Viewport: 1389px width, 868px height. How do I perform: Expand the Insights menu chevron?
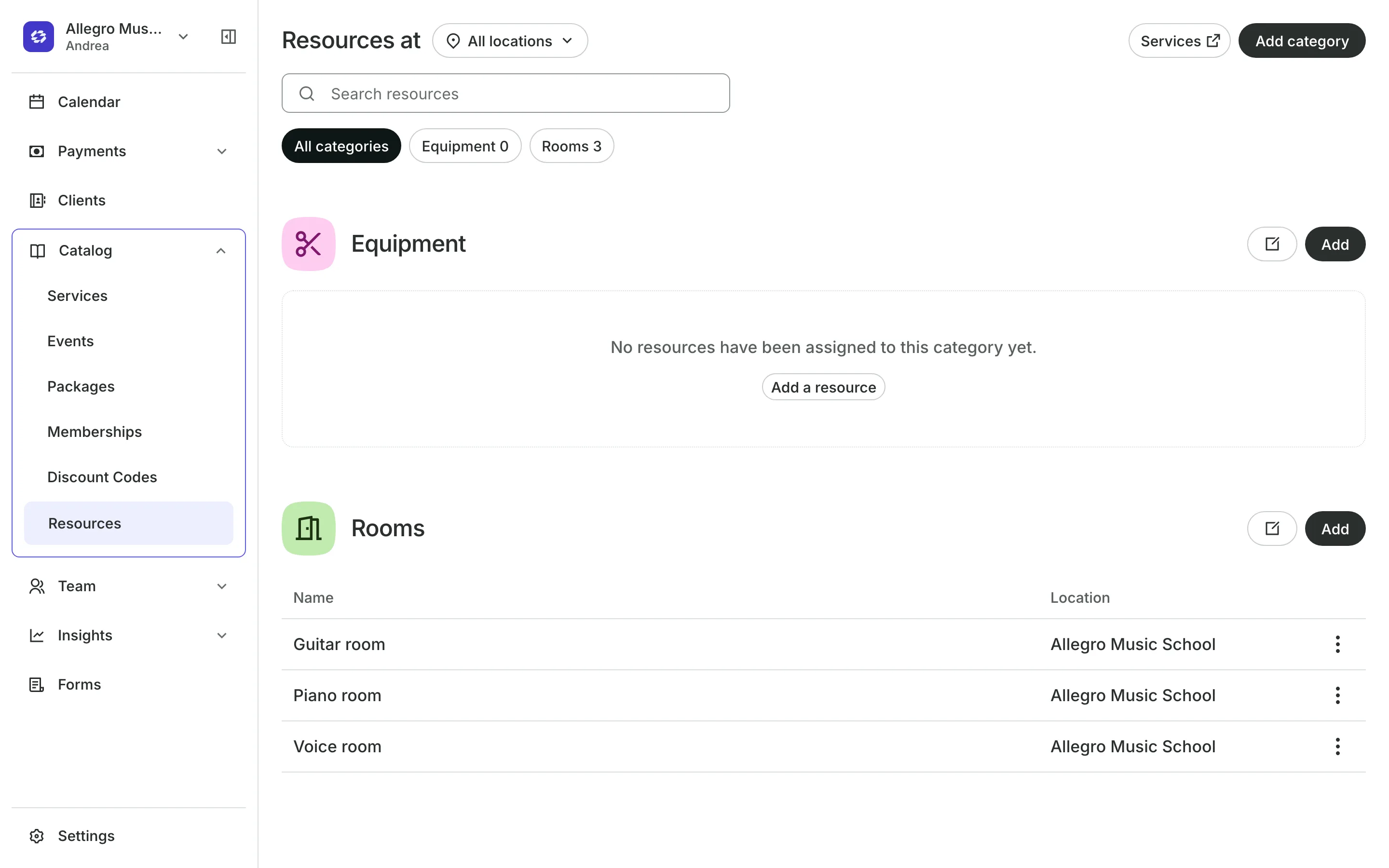pos(221,636)
